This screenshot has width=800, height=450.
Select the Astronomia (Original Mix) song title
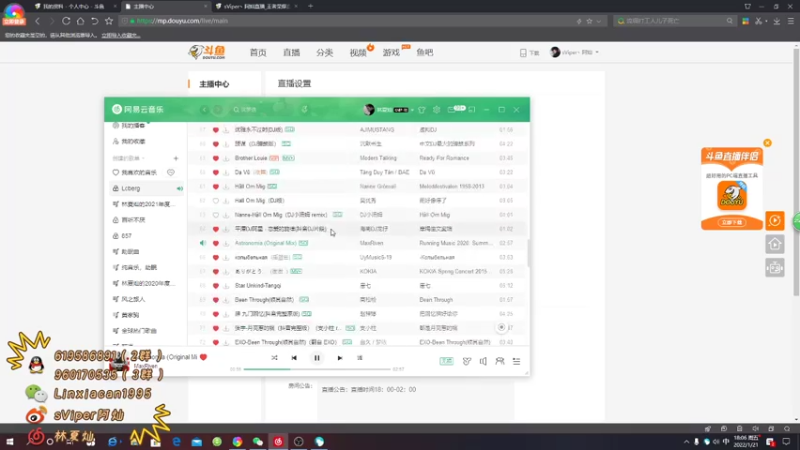point(265,243)
